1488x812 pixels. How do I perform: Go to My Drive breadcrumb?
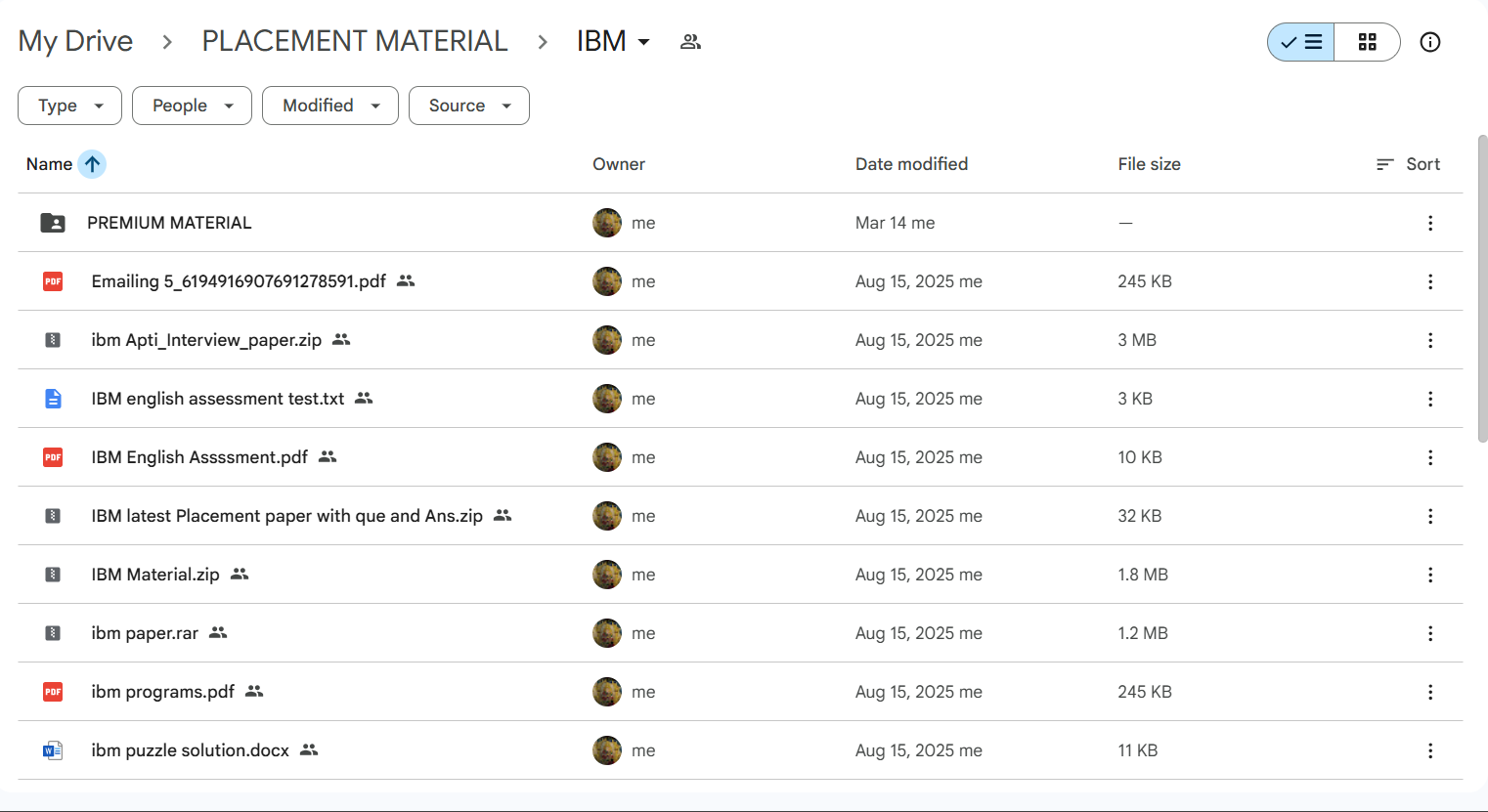[75, 41]
